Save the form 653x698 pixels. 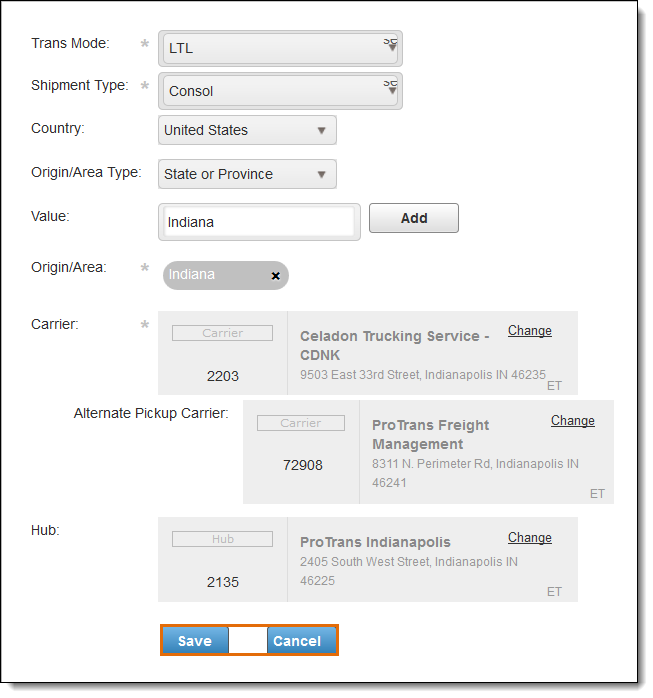(195, 641)
